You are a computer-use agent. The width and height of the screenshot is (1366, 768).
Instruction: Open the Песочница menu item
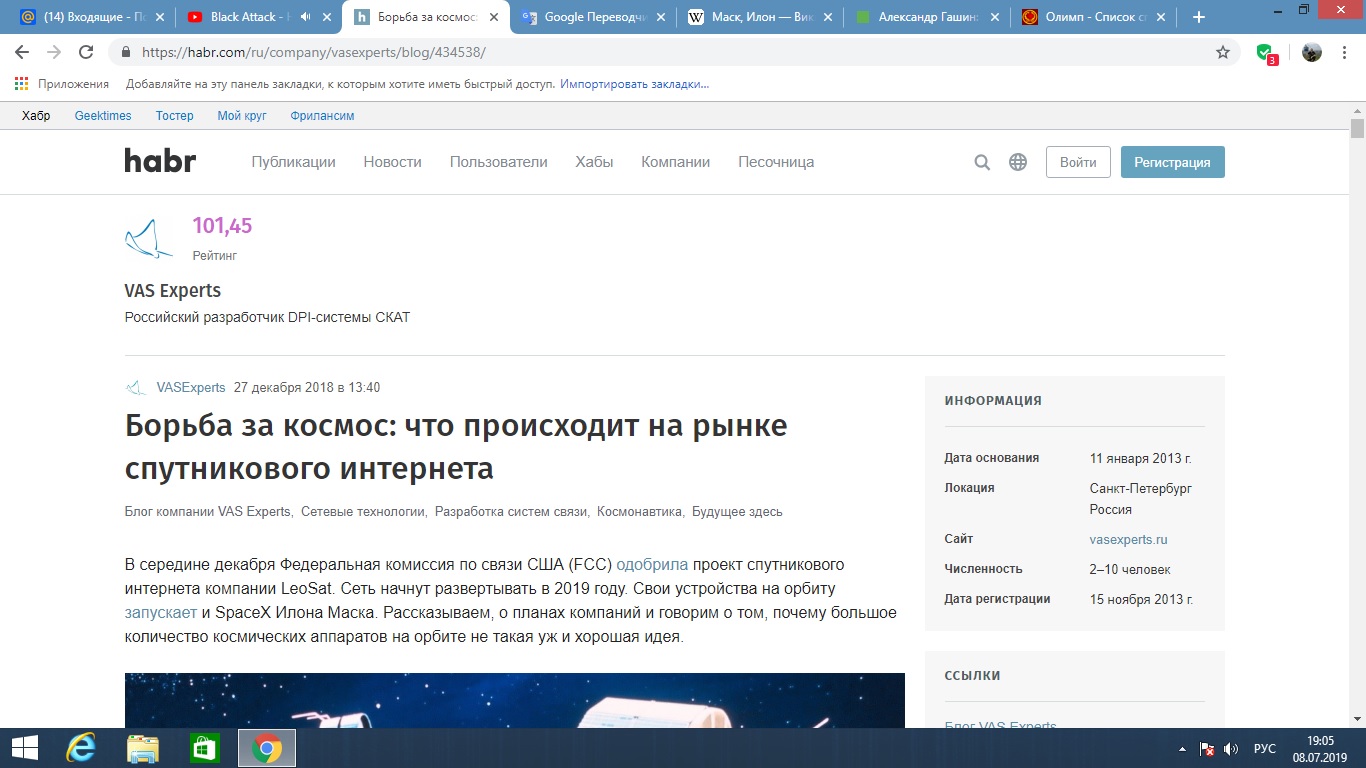pyautogui.click(x=776, y=162)
